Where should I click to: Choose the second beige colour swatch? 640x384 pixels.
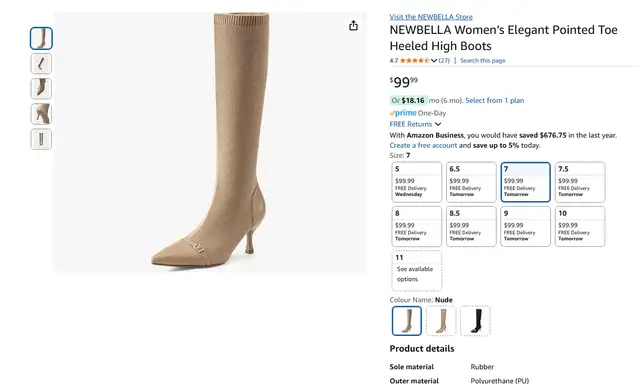(441, 321)
